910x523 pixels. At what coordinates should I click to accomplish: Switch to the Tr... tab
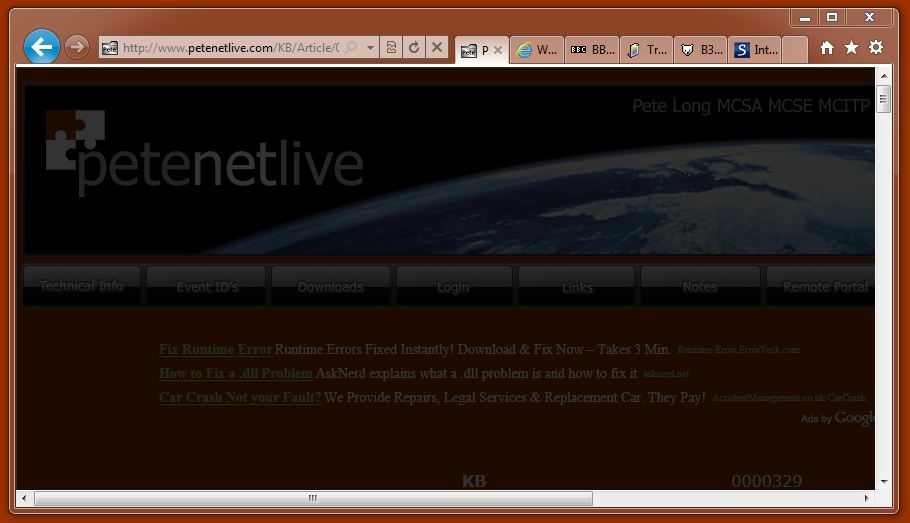[647, 50]
